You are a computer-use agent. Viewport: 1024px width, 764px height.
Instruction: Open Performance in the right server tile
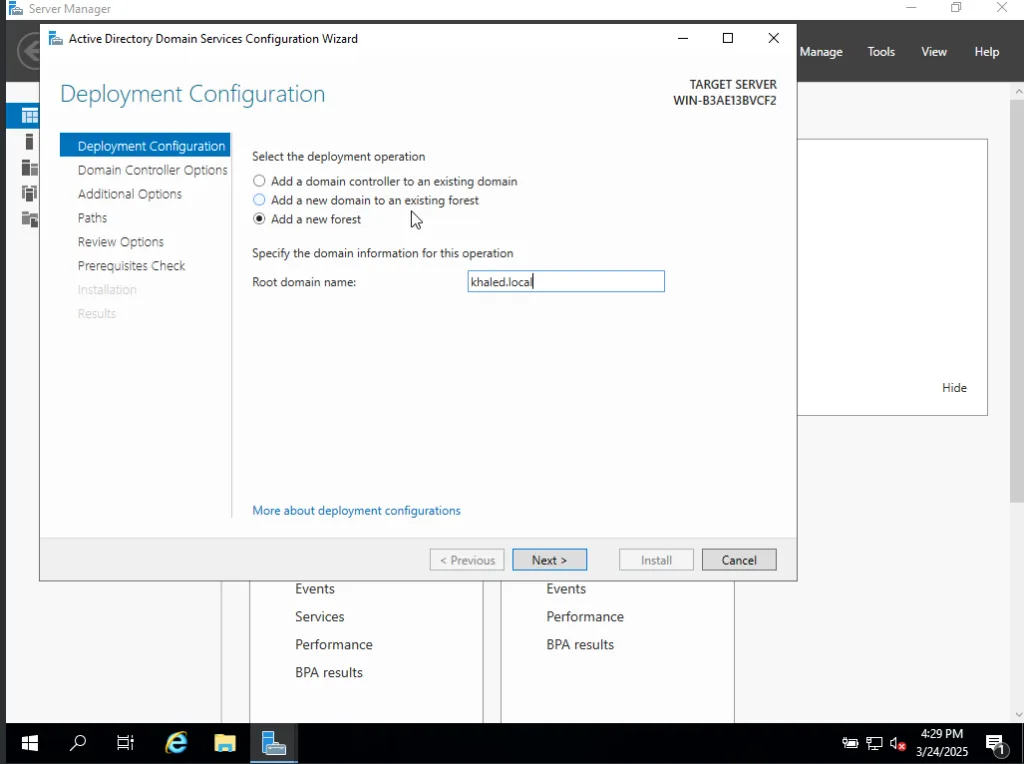tap(585, 616)
